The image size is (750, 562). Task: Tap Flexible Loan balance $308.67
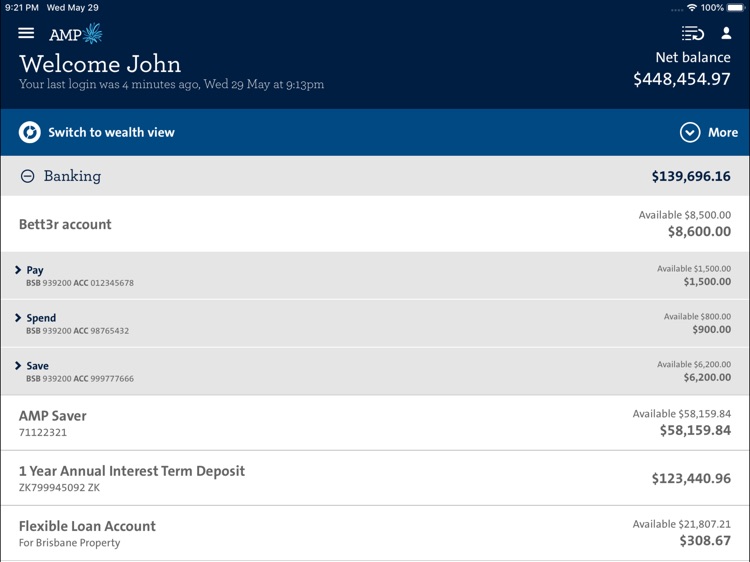pos(705,541)
